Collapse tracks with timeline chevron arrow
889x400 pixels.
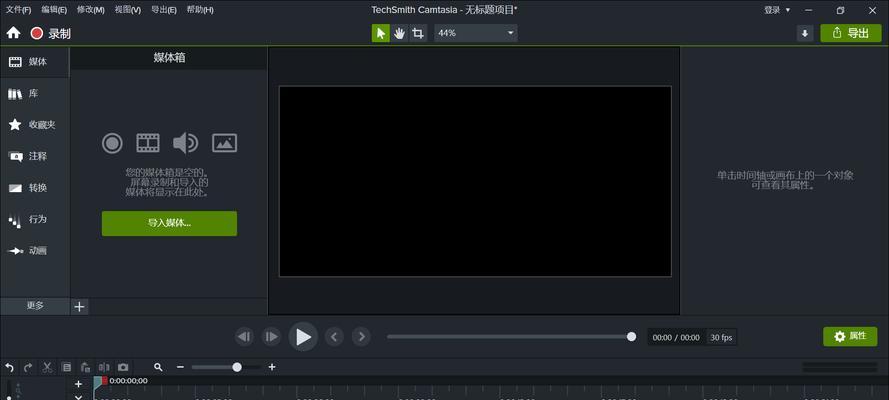(79, 397)
